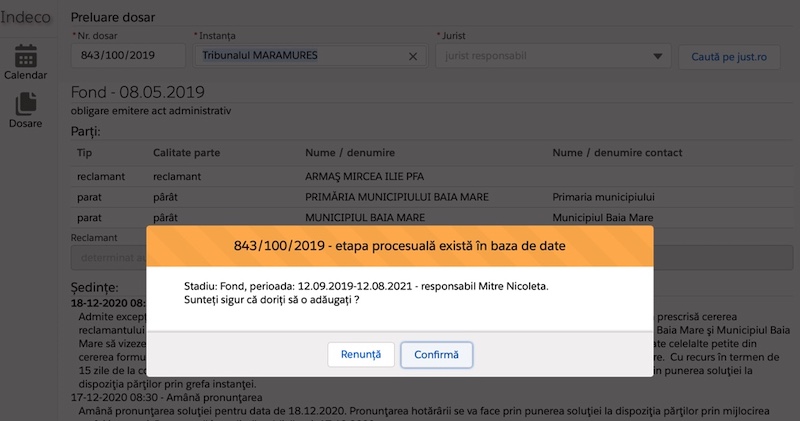Image resolution: width=800 pixels, height=421 pixels.
Task: Confirm adding the stage with Confirmă
Action: tap(436, 354)
